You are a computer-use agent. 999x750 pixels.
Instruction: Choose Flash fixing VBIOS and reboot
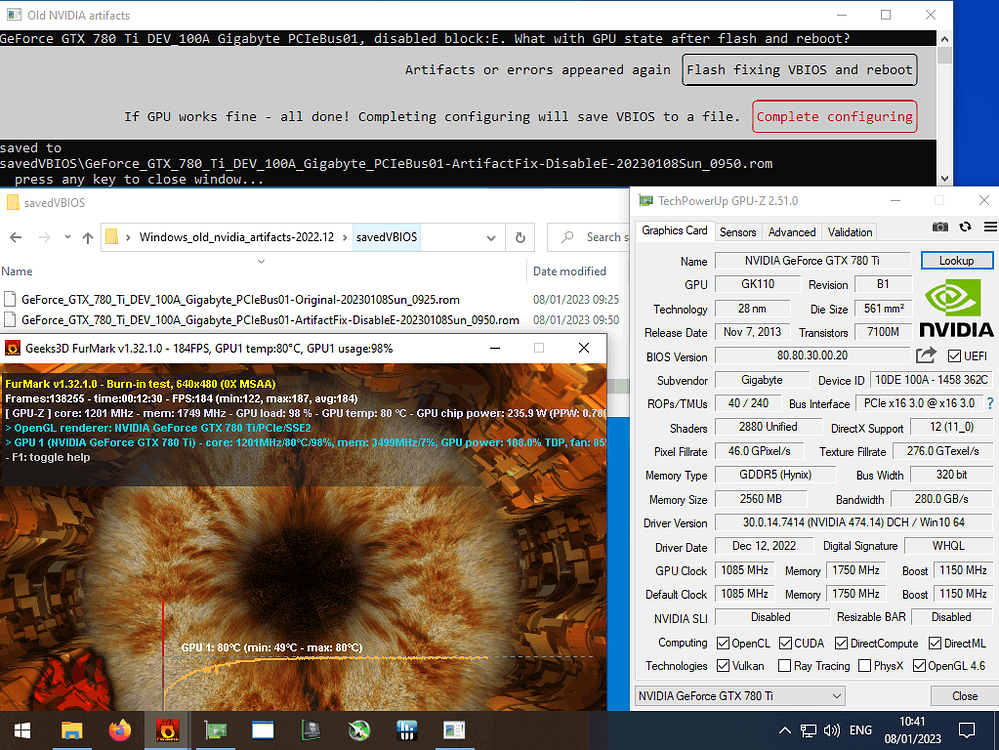pos(799,70)
